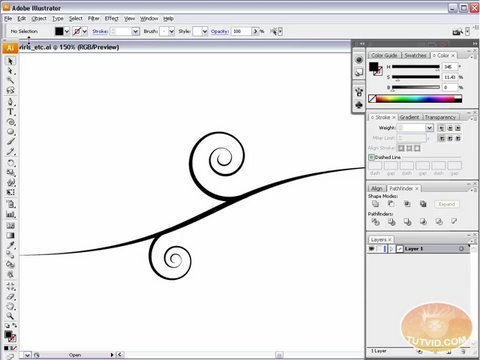Toggle the lock column for Layer 1

pos(379,249)
